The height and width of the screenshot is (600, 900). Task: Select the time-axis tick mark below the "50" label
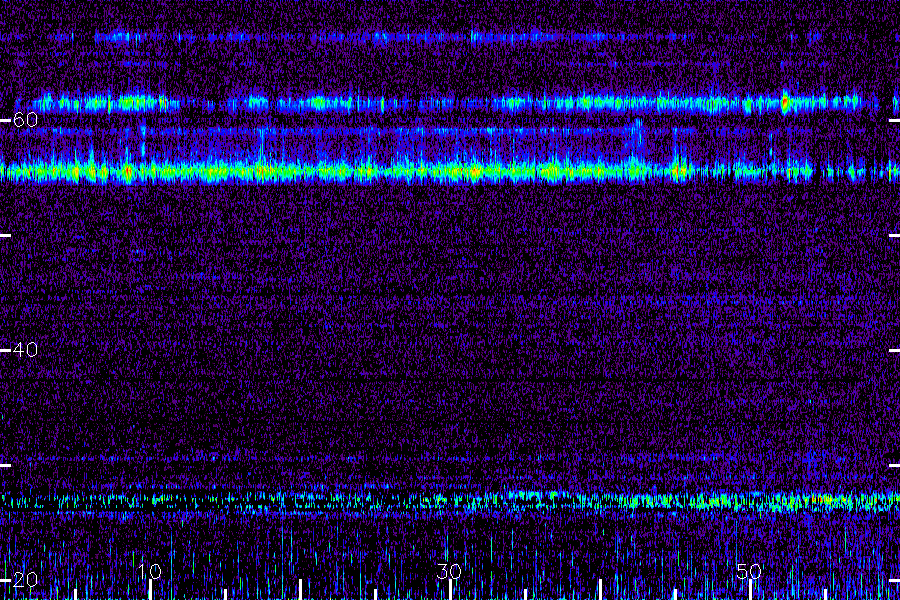coord(750,590)
